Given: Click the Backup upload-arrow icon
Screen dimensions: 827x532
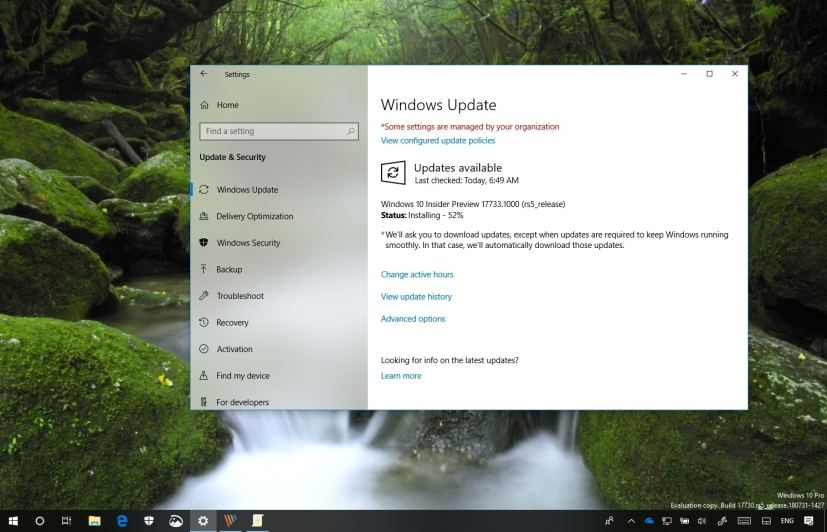Looking at the screenshot, I should [x=204, y=269].
